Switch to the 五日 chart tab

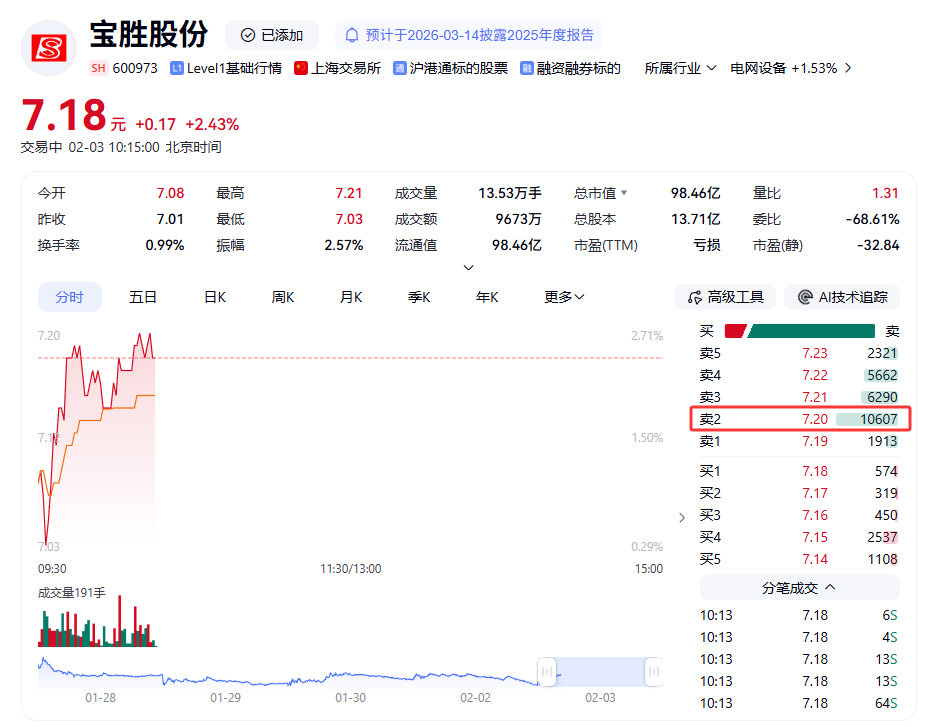click(x=142, y=297)
